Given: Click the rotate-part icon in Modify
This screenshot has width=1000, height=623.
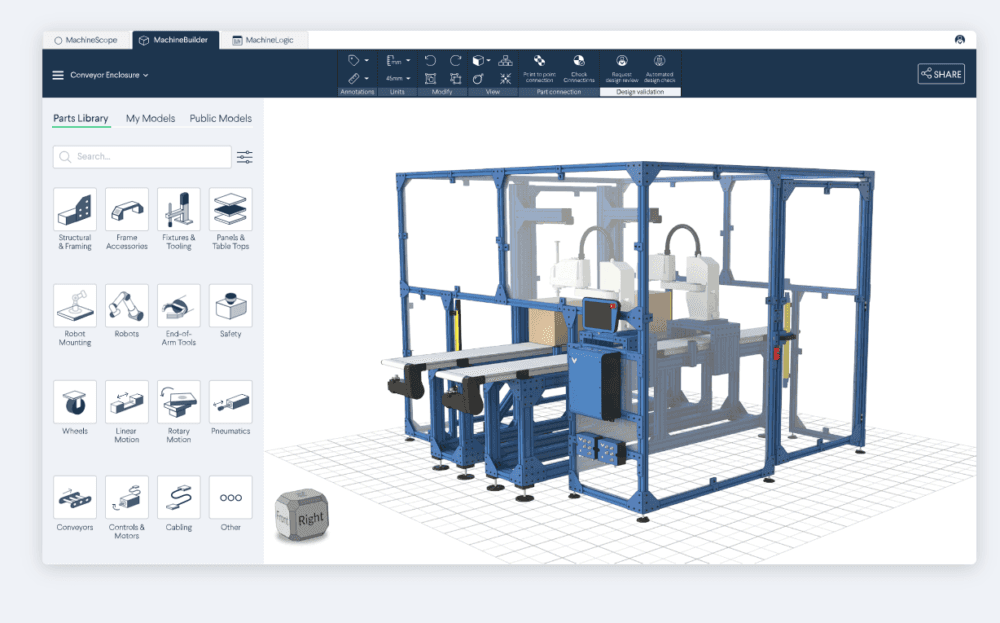Looking at the screenshot, I should click(x=430, y=78).
